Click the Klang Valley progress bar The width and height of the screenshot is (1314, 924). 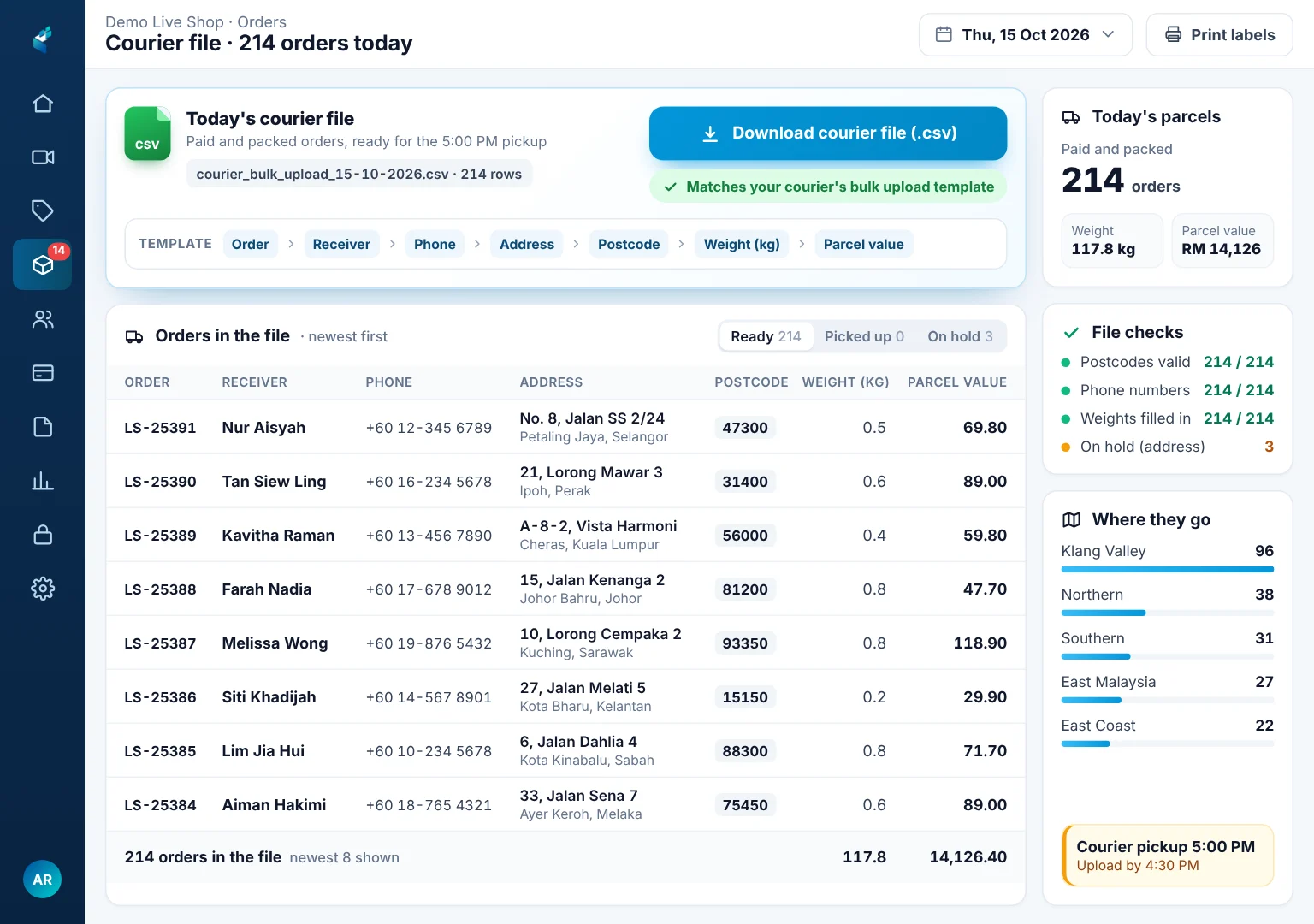[x=1168, y=569]
